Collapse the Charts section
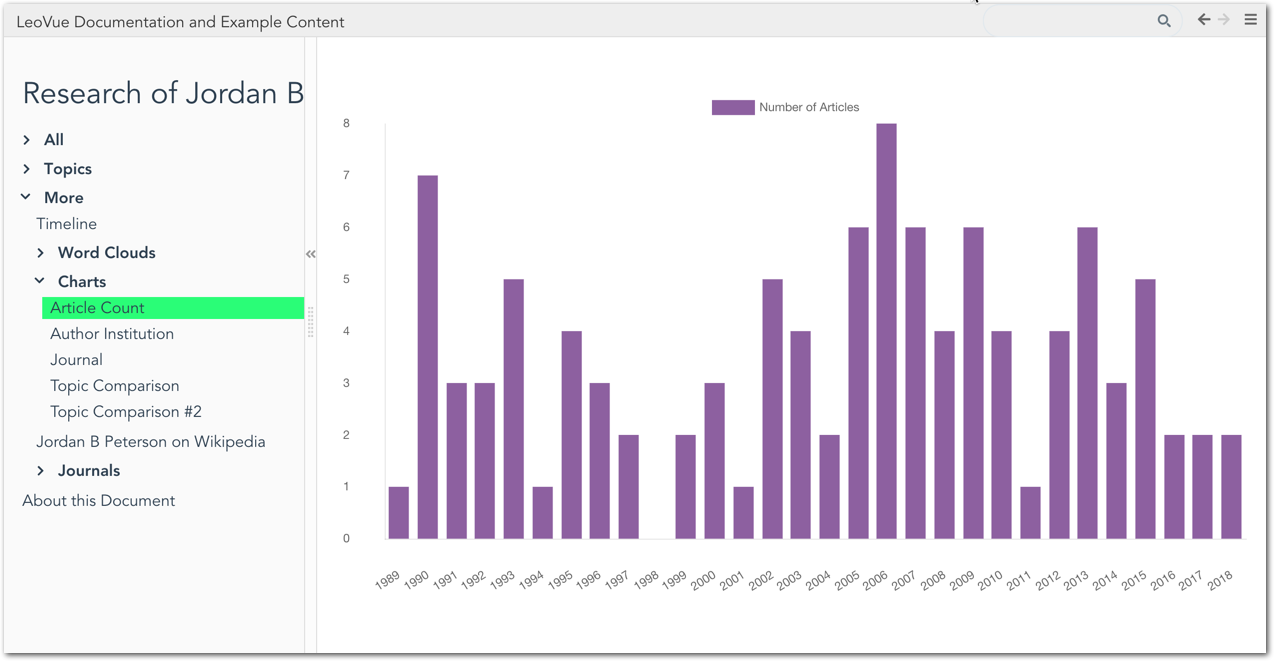1274x661 pixels. point(41,282)
